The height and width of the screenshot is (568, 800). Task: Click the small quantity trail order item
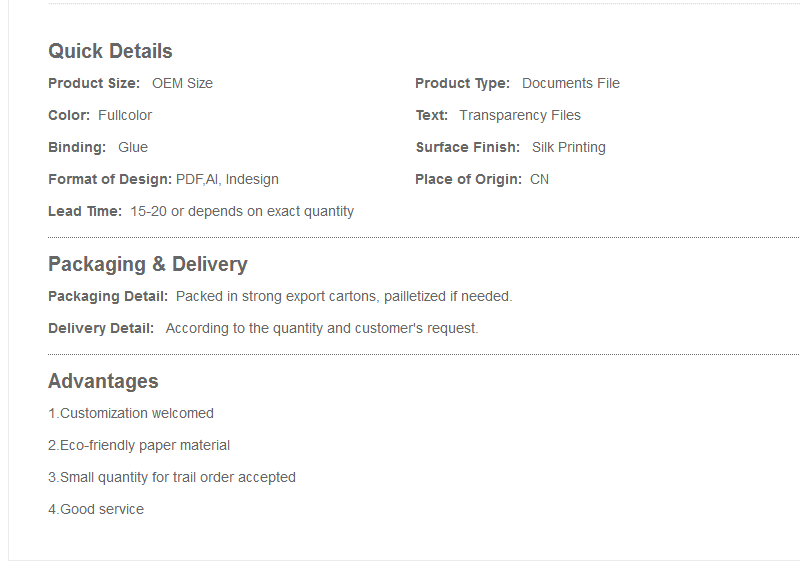point(172,477)
